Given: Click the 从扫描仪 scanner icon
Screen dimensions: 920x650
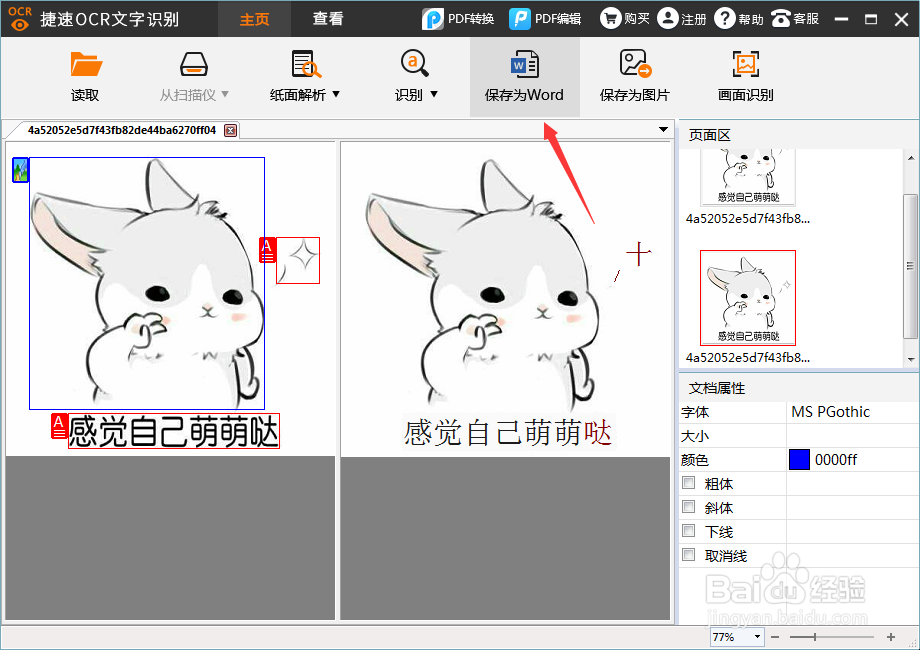Looking at the screenshot, I should click(x=194, y=64).
